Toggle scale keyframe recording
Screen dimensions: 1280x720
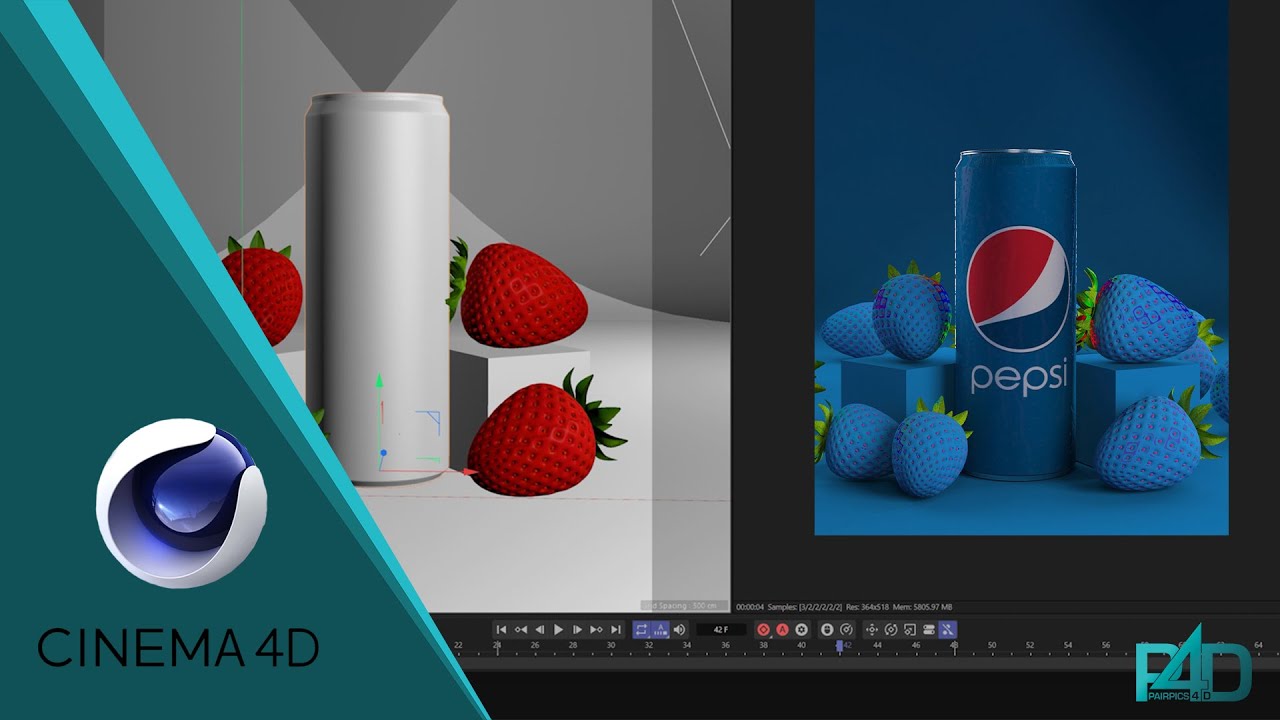(910, 630)
